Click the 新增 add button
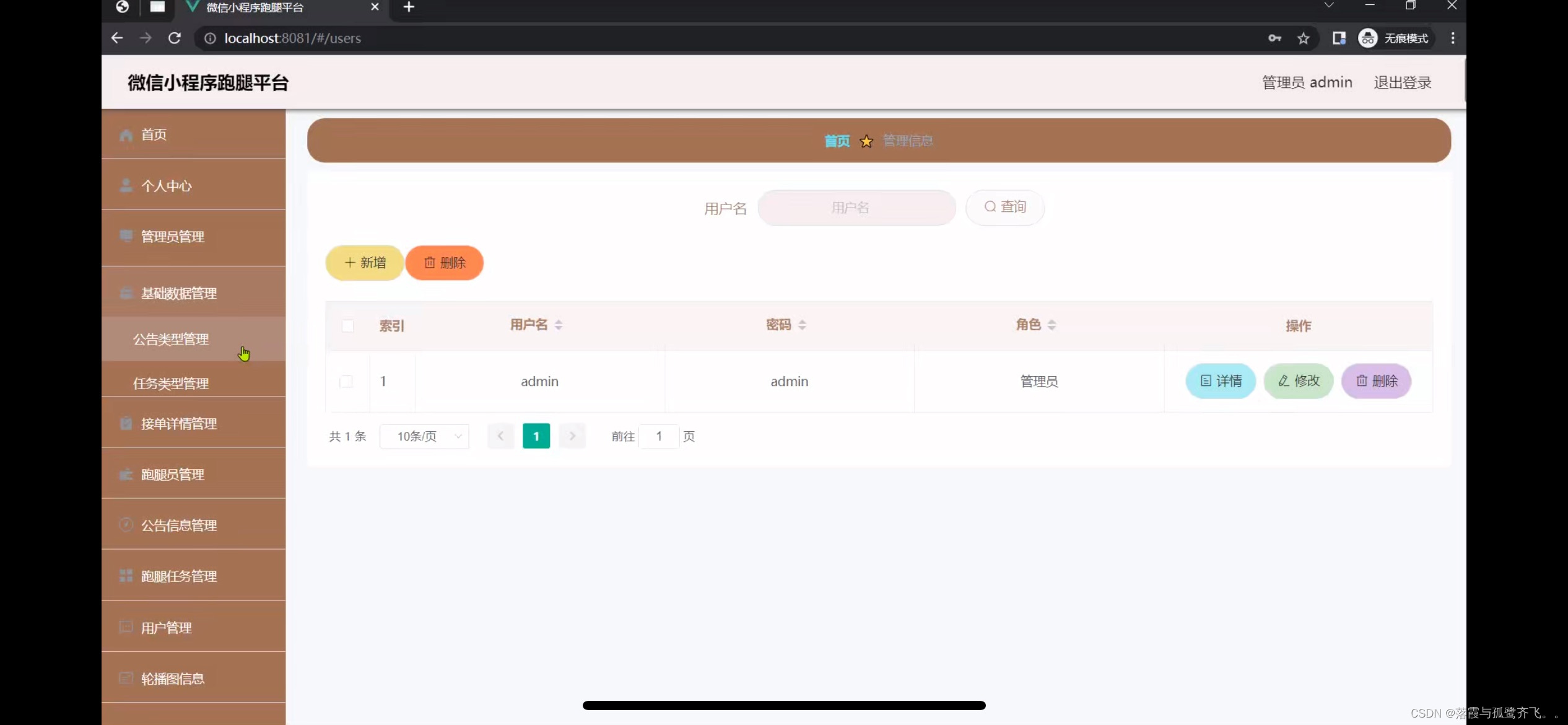Viewport: 1568px width, 725px height. [x=365, y=263]
